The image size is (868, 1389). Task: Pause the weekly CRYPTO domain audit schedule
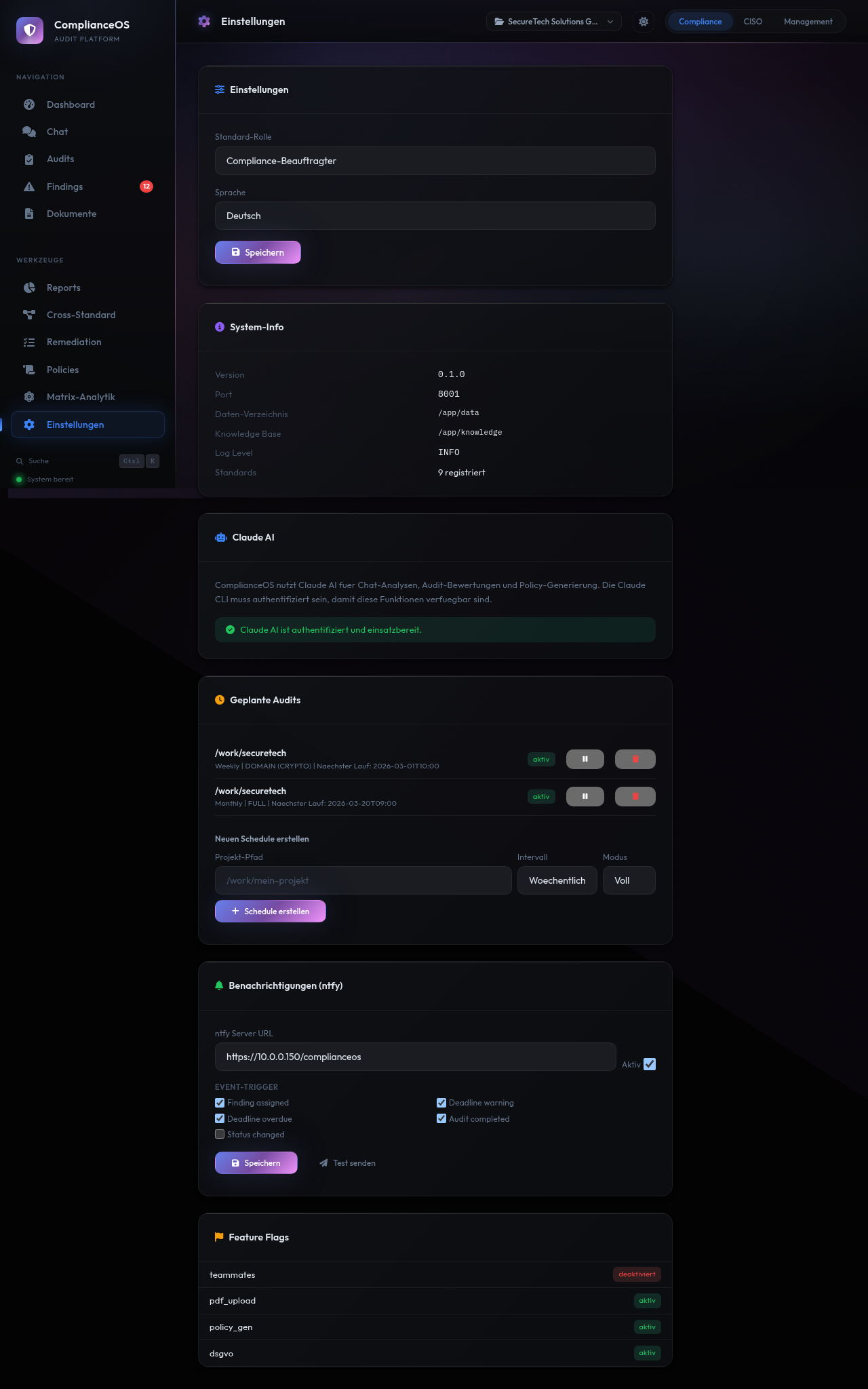(585, 759)
